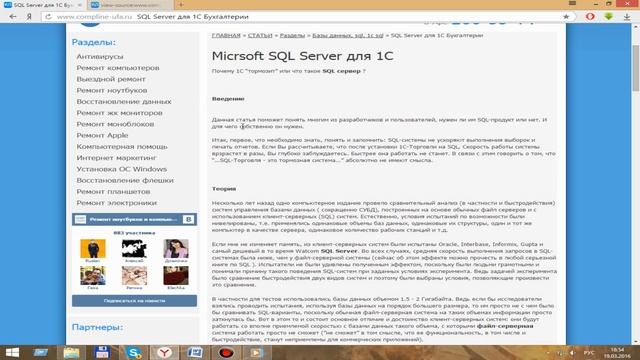Go to СТАТЬИ breadcrumb link

point(260,36)
